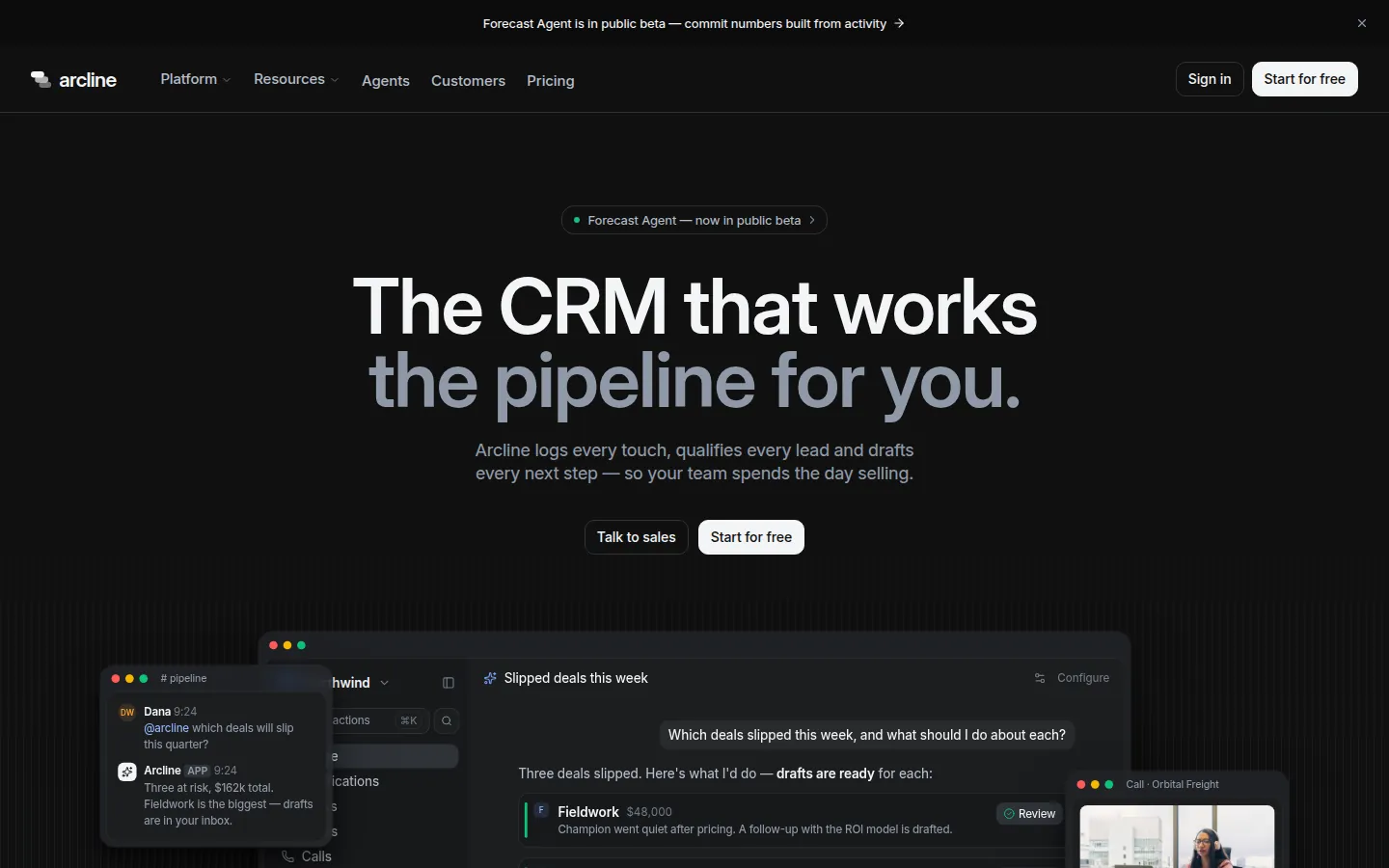Image resolution: width=1389 pixels, height=868 pixels.
Task: Click the Call · Orbital Freight title
Action: (1172, 784)
